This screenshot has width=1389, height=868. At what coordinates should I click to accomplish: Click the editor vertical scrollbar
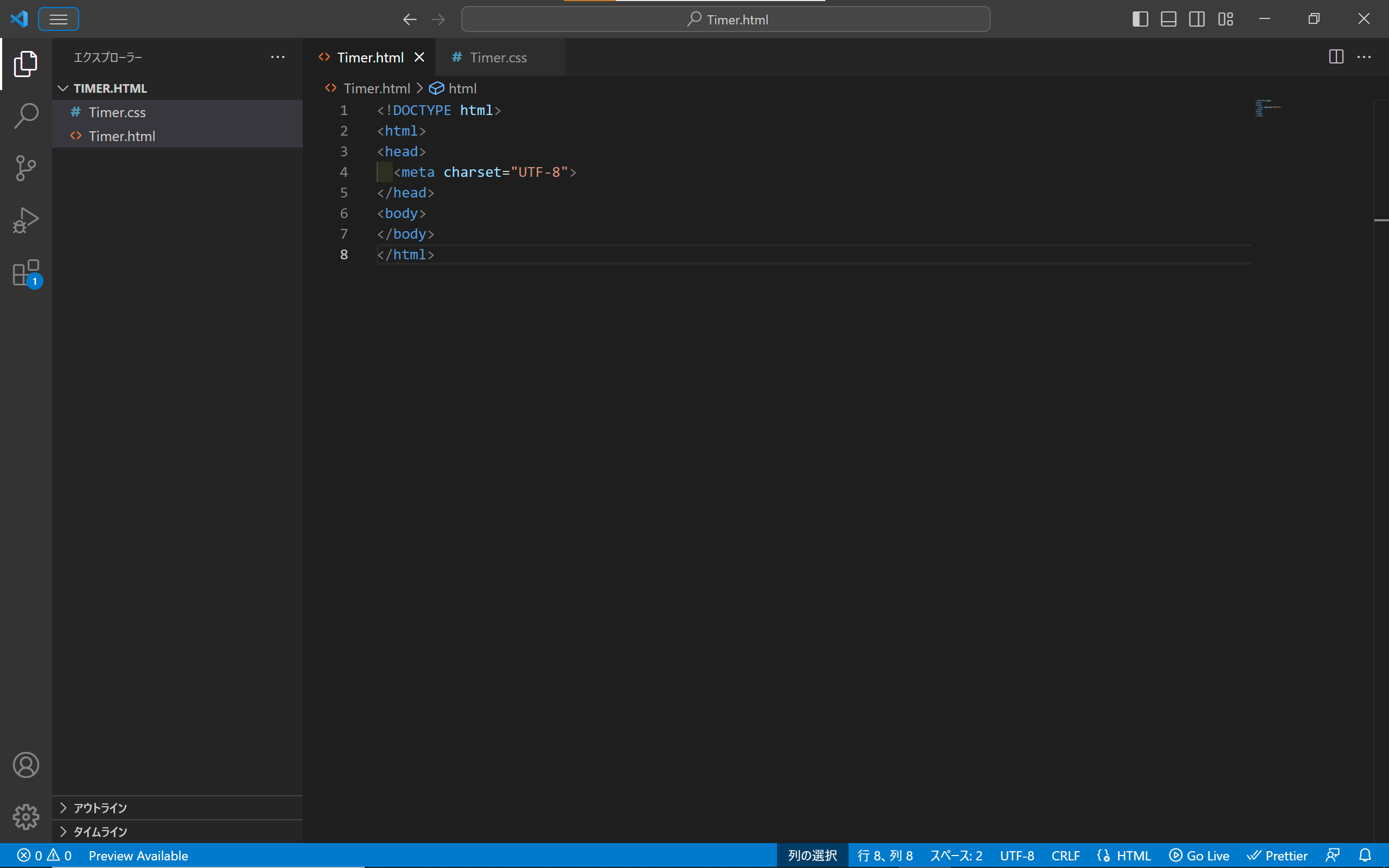[x=1381, y=471]
